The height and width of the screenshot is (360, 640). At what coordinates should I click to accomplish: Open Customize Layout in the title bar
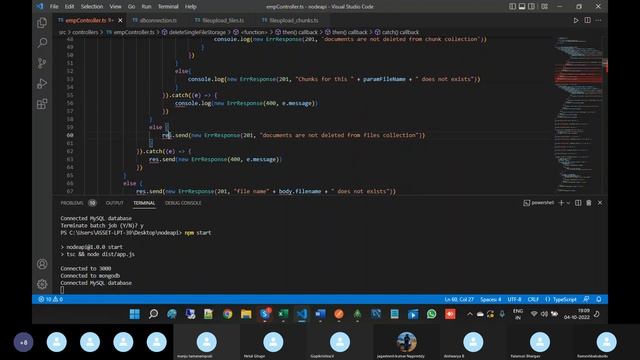coord(544,7)
